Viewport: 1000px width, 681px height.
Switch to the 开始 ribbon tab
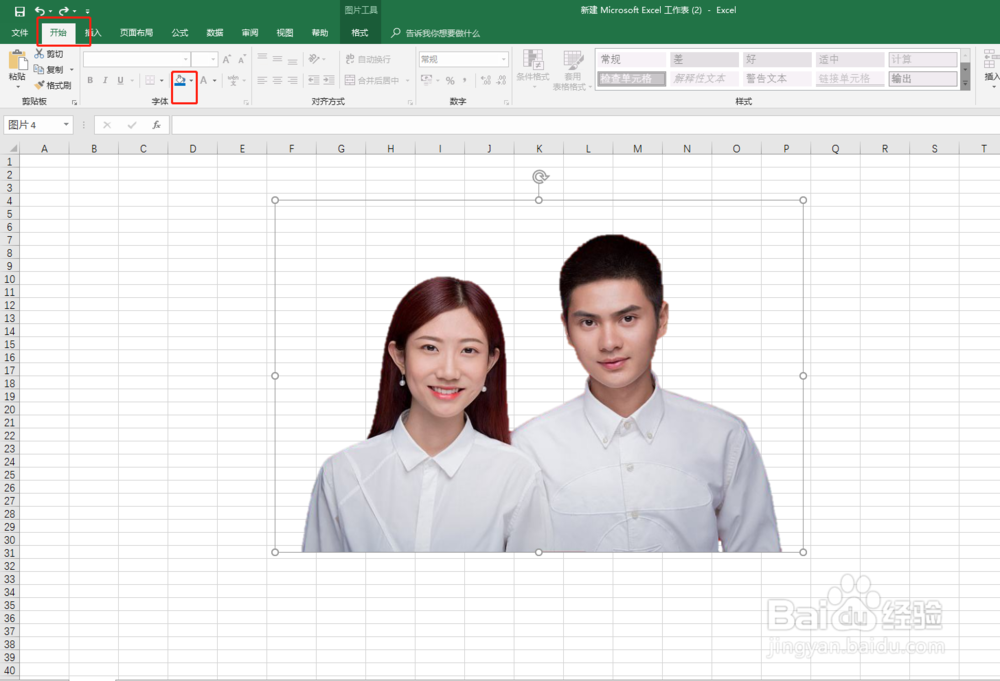coord(58,33)
